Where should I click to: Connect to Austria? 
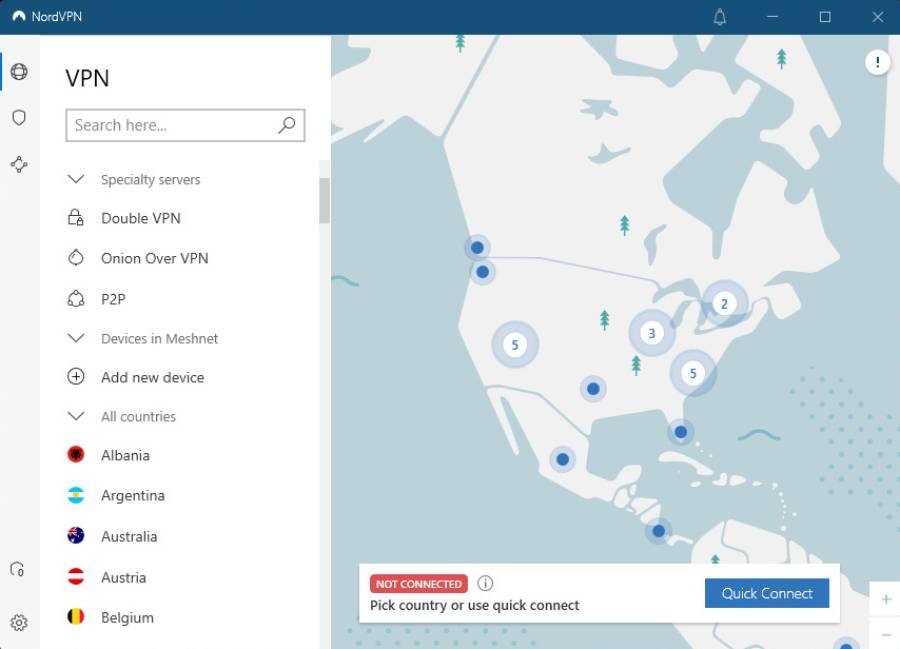123,577
